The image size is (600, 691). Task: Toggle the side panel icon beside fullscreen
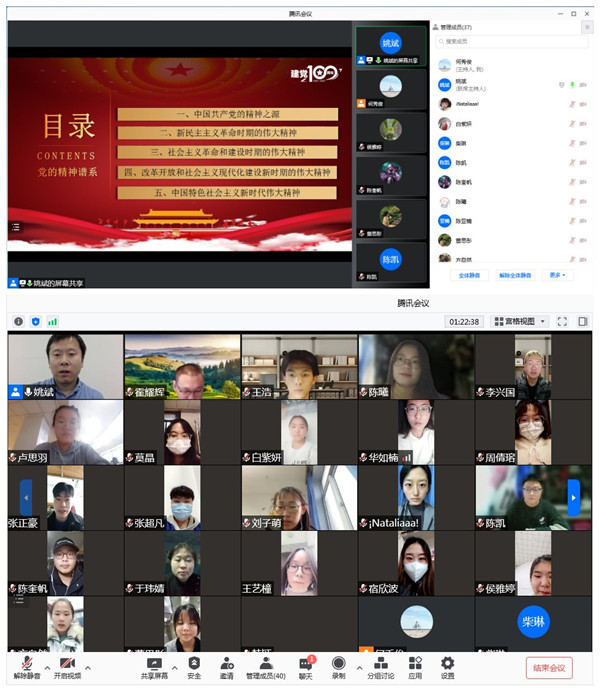[583, 321]
